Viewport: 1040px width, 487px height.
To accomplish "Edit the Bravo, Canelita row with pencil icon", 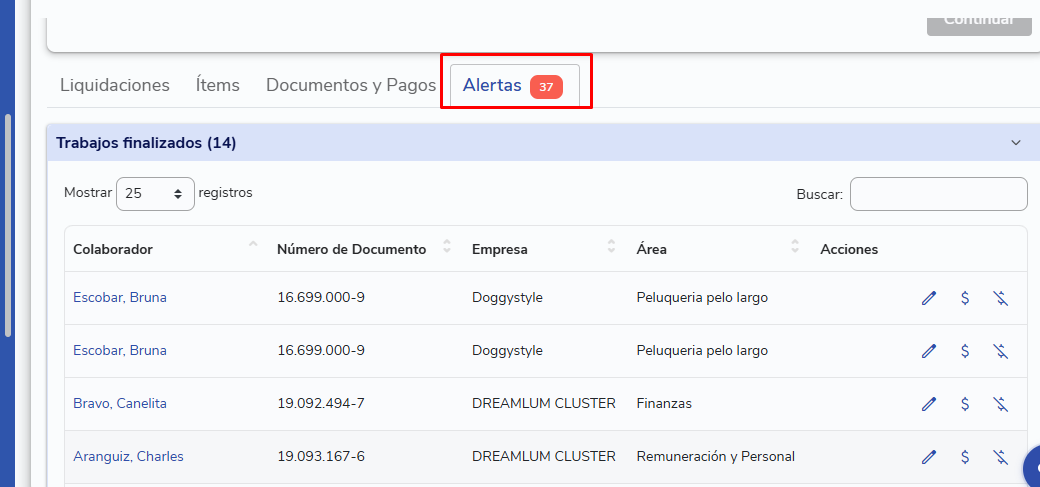I will tap(929, 403).
